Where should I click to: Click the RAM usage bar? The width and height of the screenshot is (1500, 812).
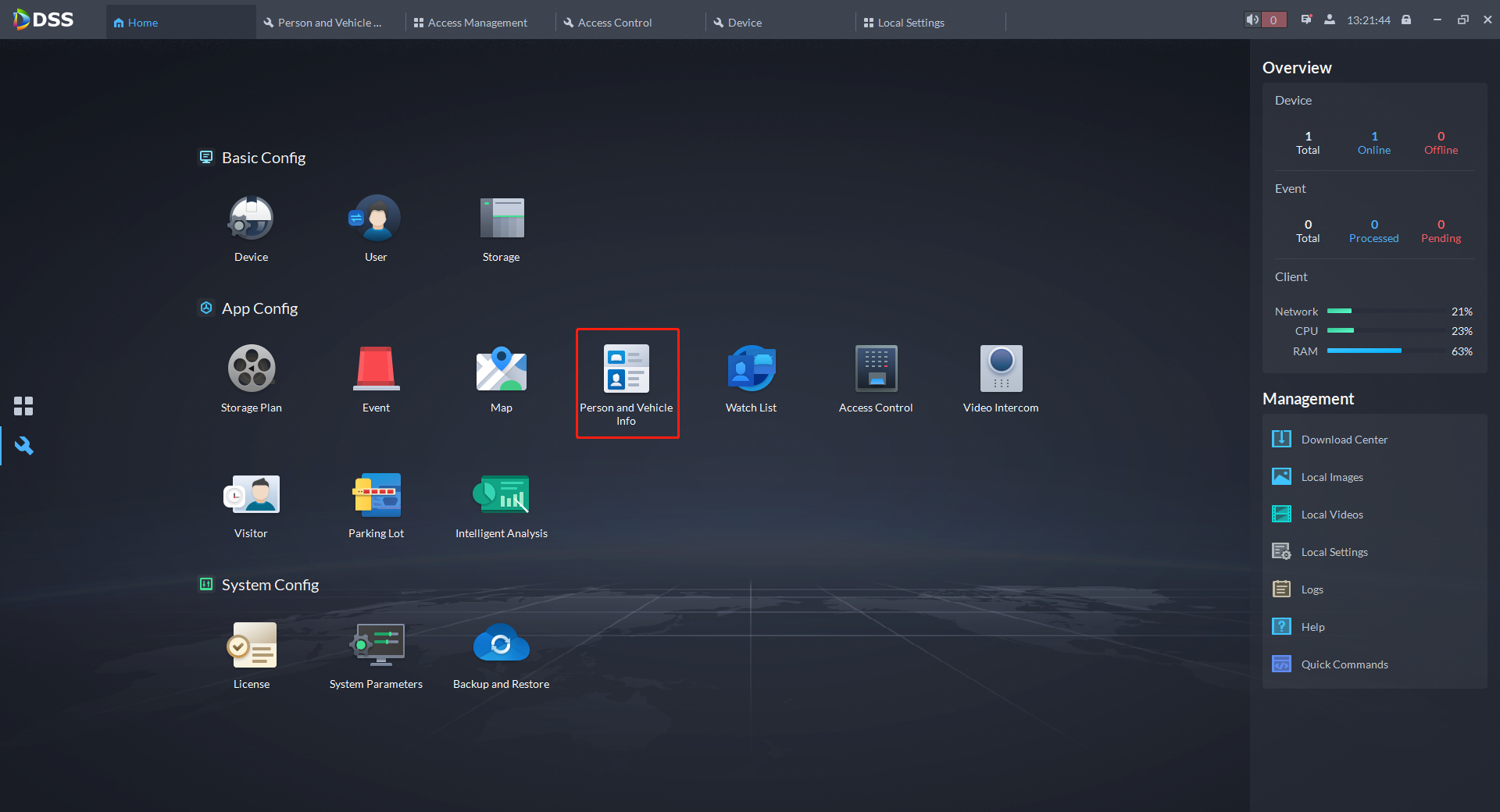[1384, 351]
